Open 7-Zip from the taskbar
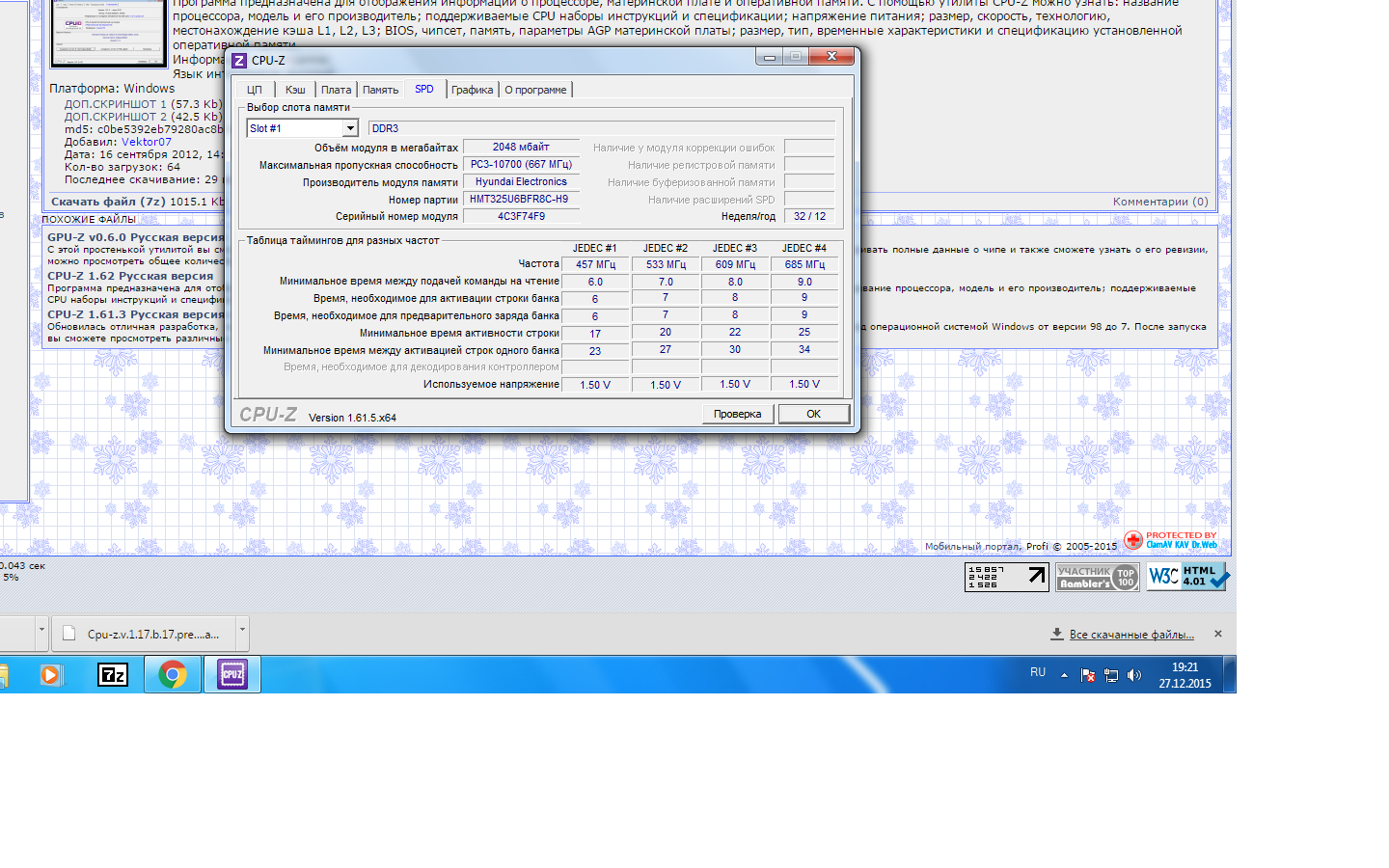This screenshot has height=868, width=1389. [x=113, y=674]
